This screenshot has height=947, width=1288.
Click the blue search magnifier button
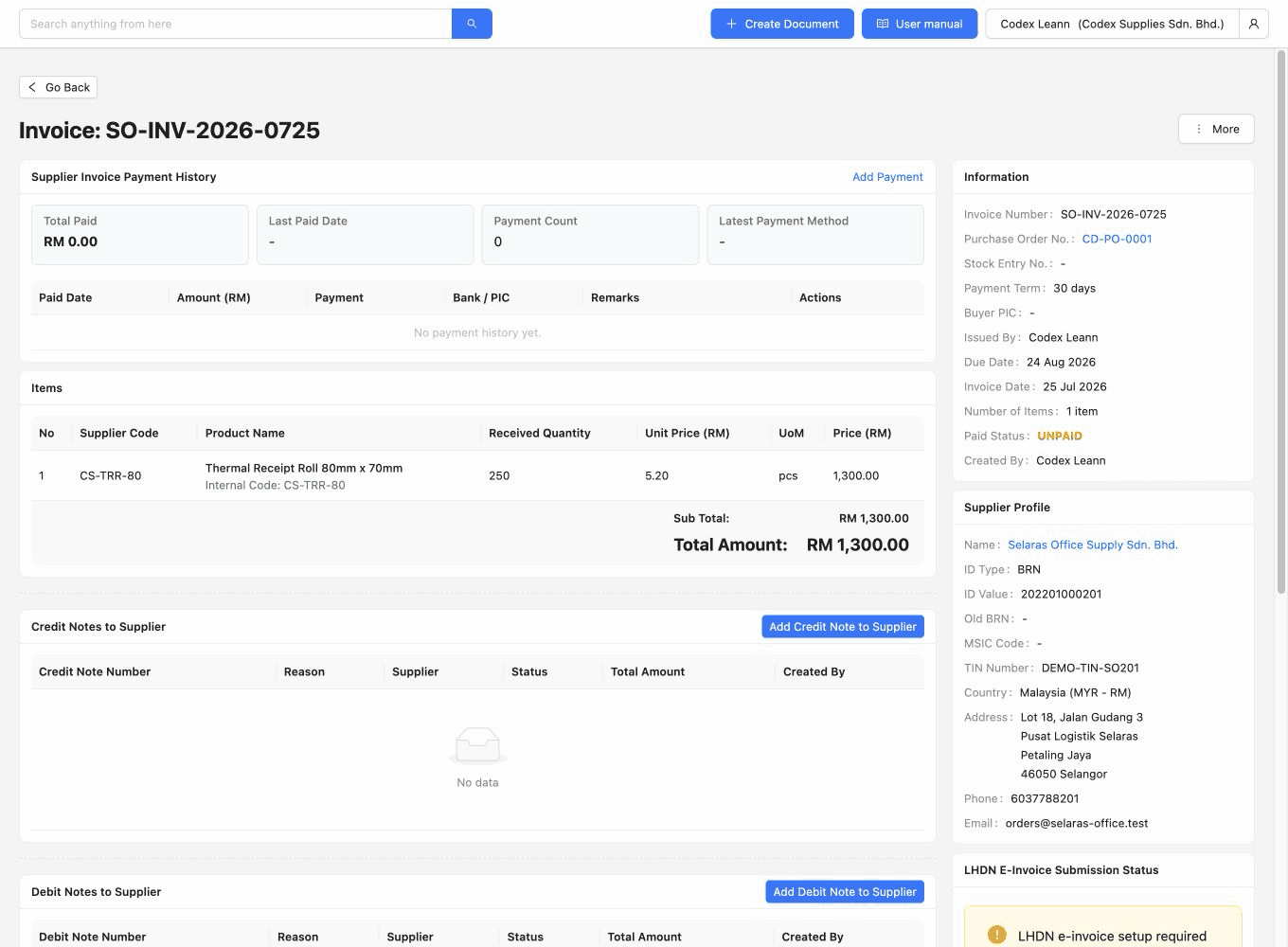click(x=472, y=24)
